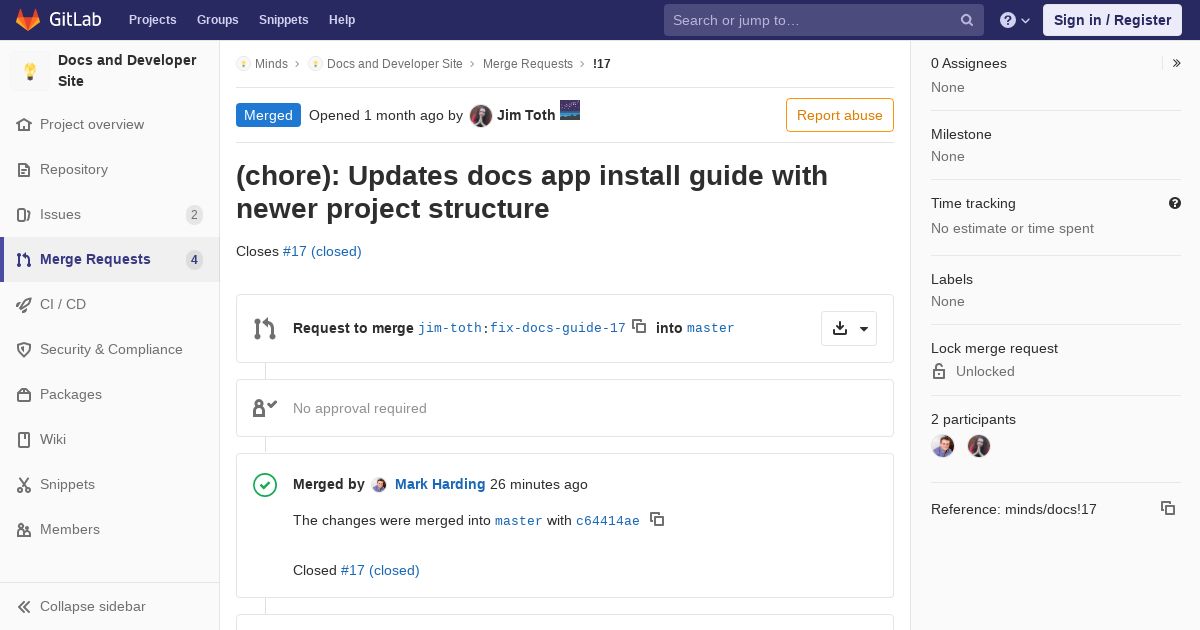Click the Packages bag icon
The width and height of the screenshot is (1200, 630).
(x=24, y=394)
